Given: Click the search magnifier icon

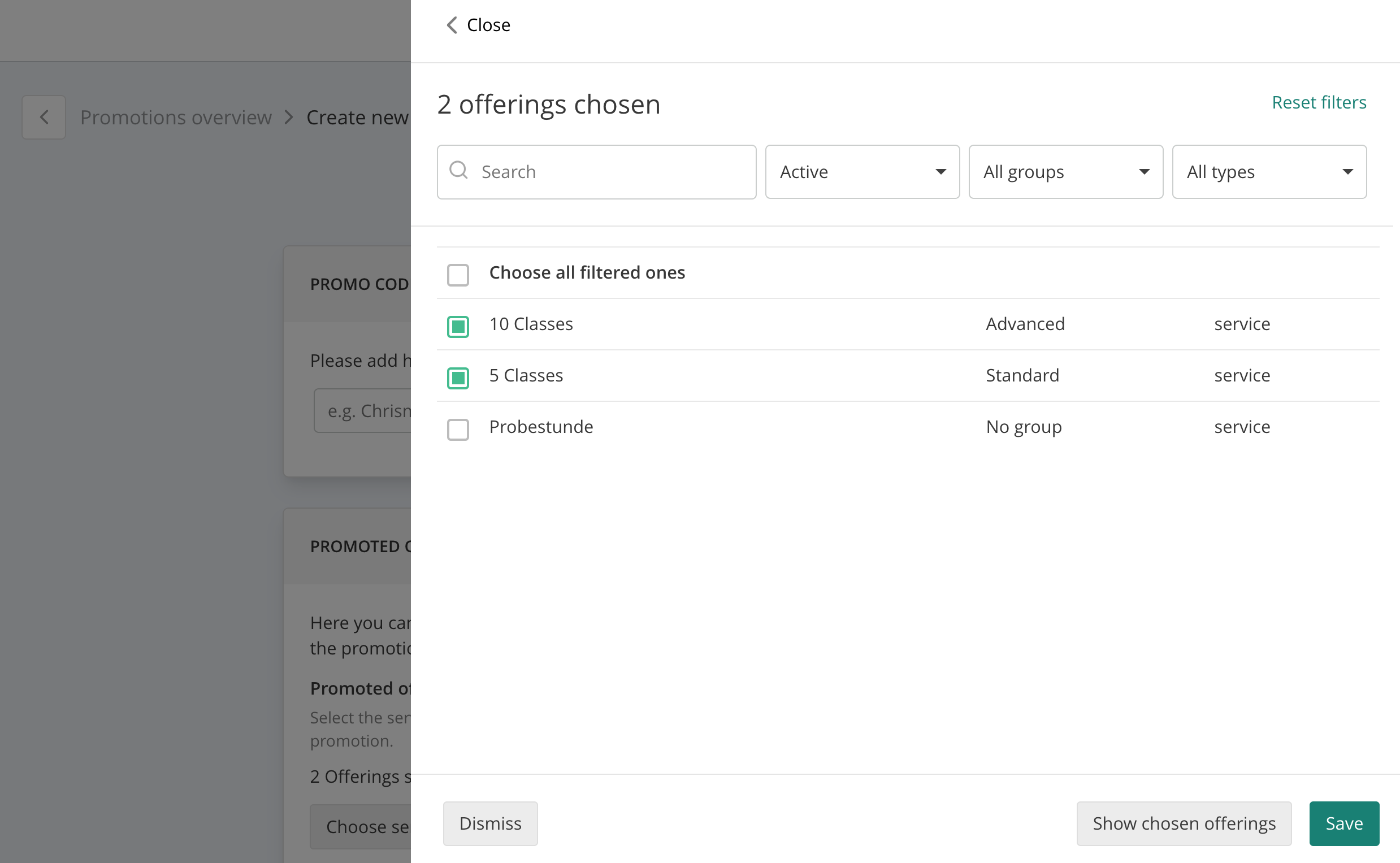Looking at the screenshot, I should (458, 171).
